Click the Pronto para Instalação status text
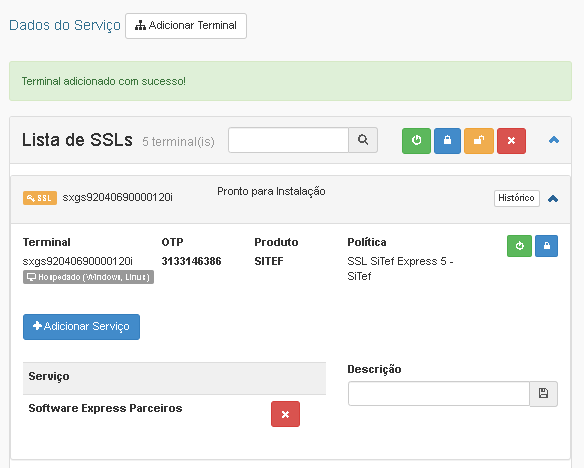The width and height of the screenshot is (584, 468). pos(271,191)
